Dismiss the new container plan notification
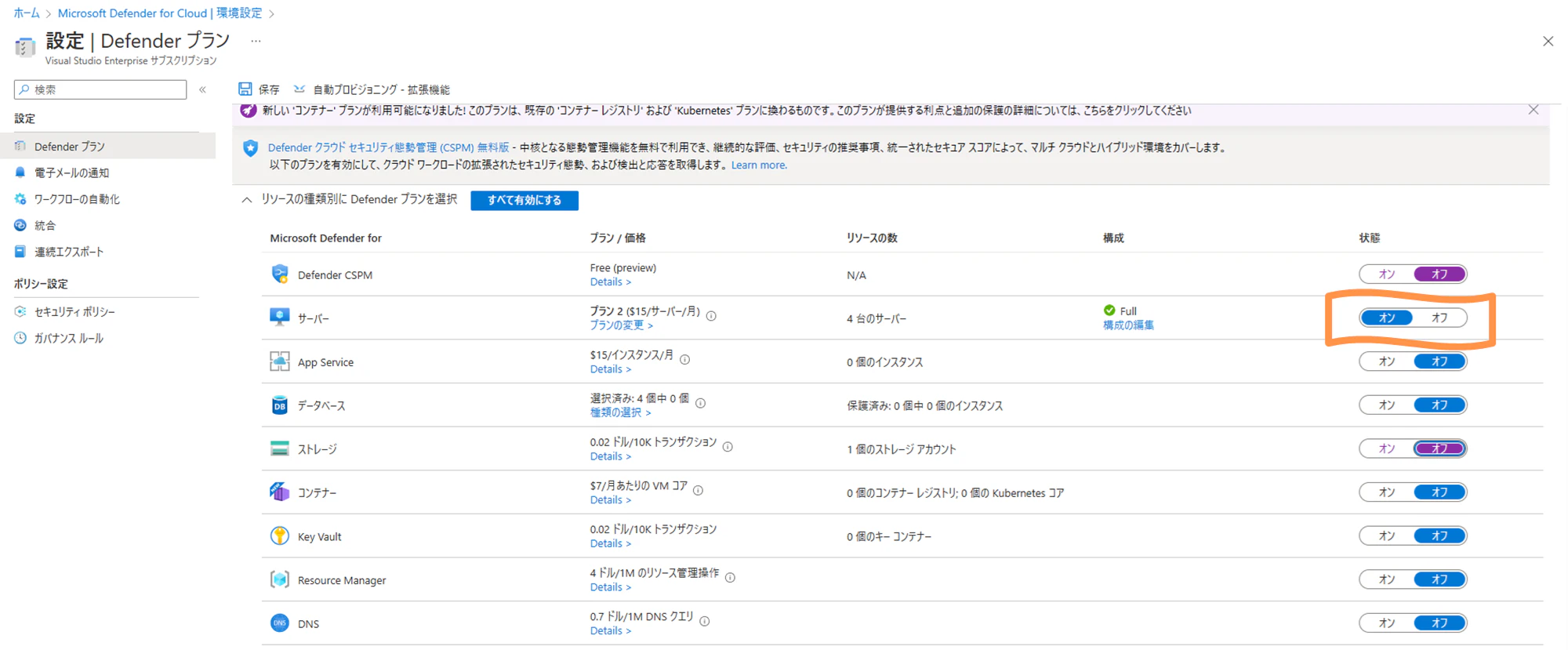1568x650 pixels. (x=1534, y=110)
